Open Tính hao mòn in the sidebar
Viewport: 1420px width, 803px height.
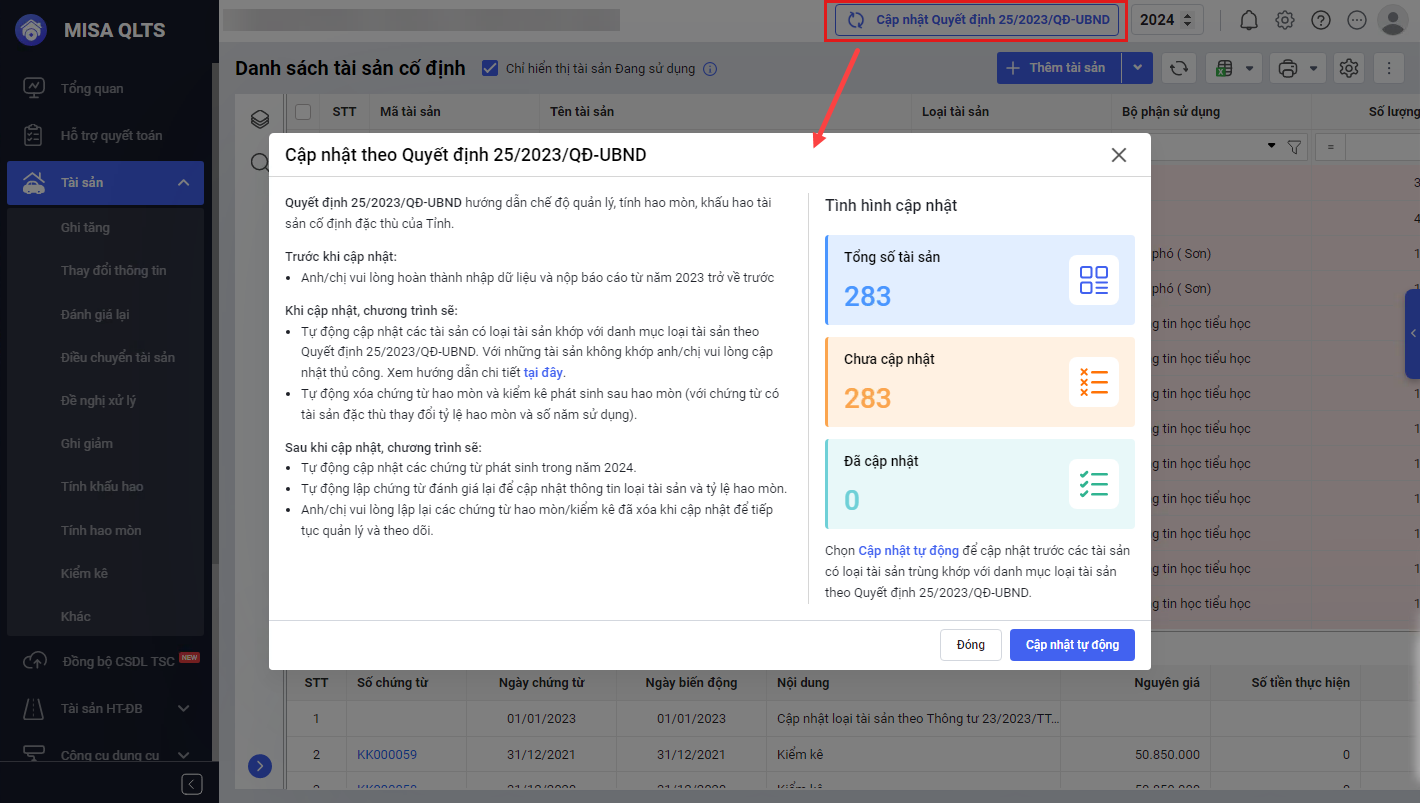(101, 530)
